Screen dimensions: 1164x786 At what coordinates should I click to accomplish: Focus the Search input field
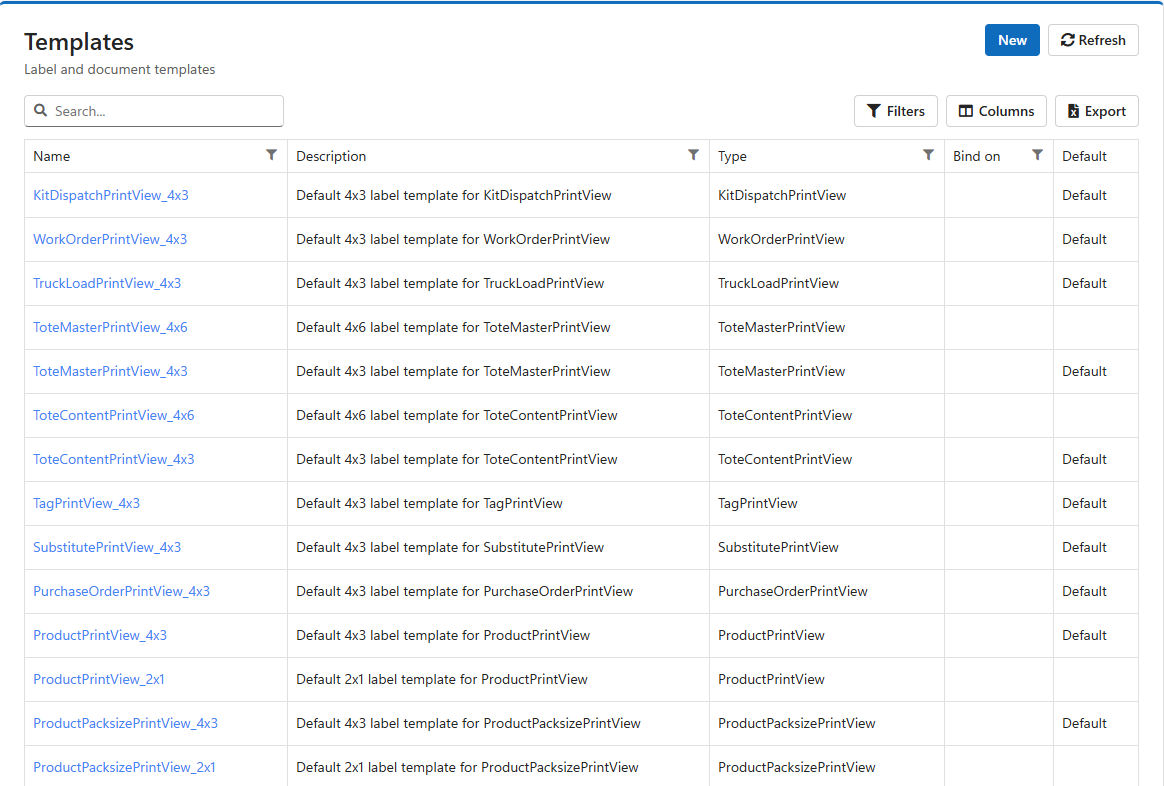[154, 111]
